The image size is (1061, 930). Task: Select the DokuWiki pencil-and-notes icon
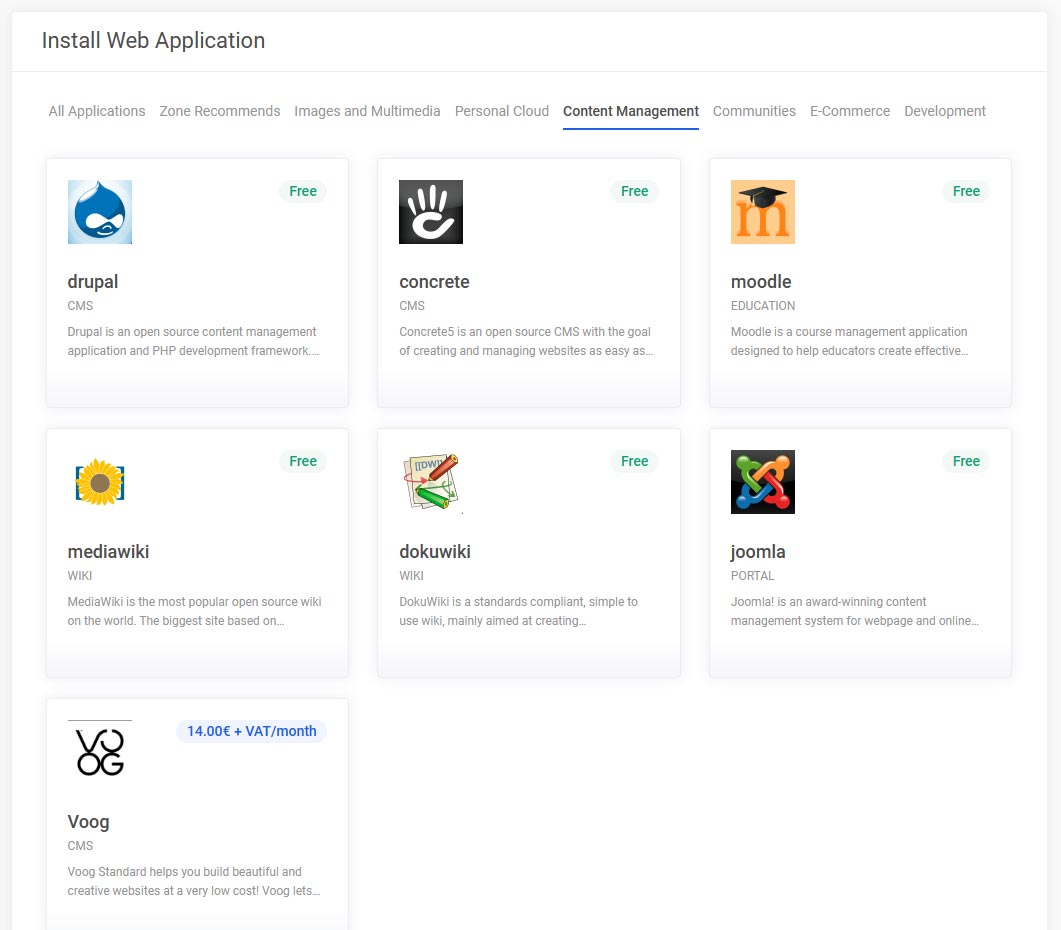tap(431, 481)
